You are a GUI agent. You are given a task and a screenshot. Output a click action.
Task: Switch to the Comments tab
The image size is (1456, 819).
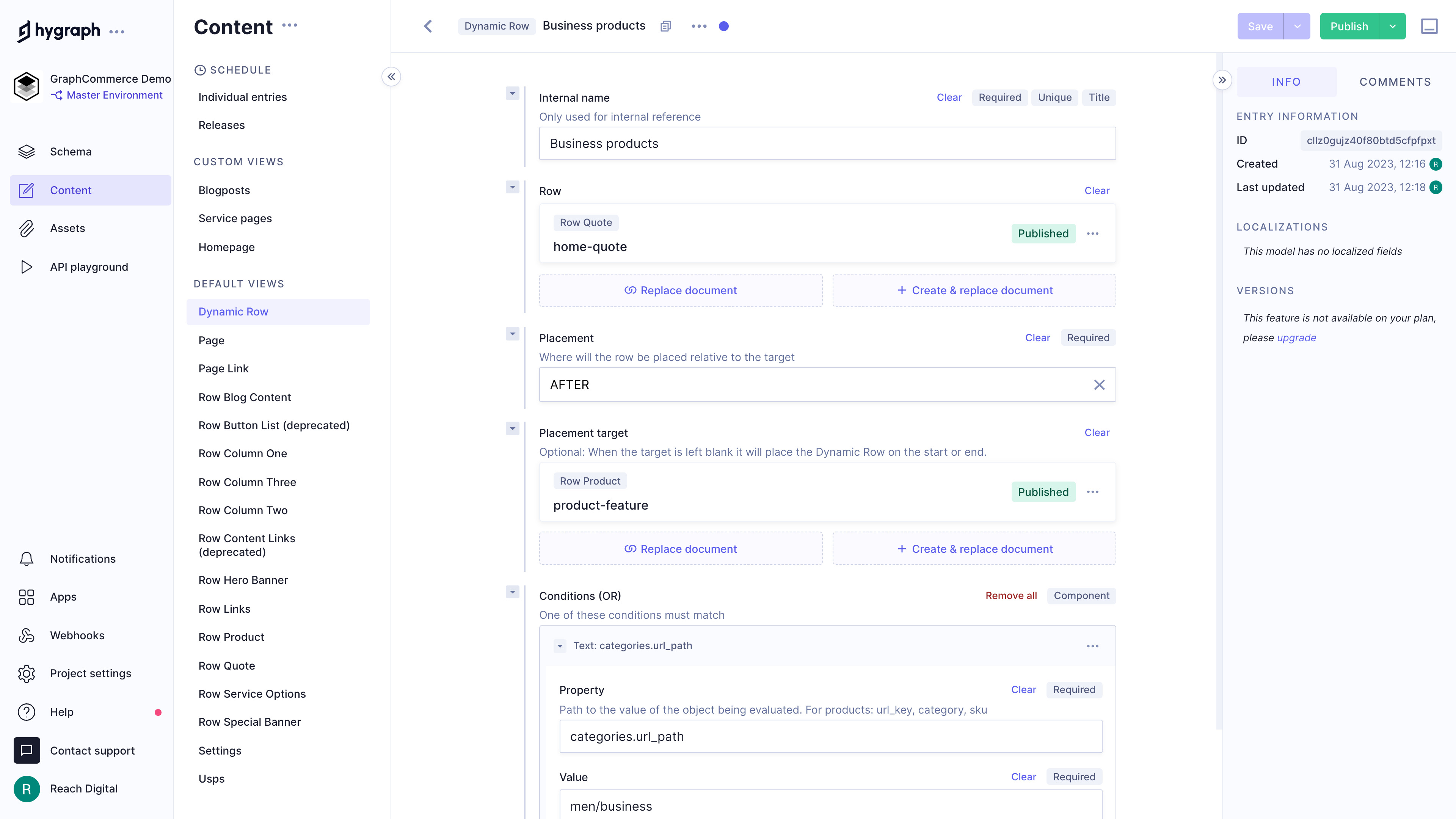(1395, 82)
